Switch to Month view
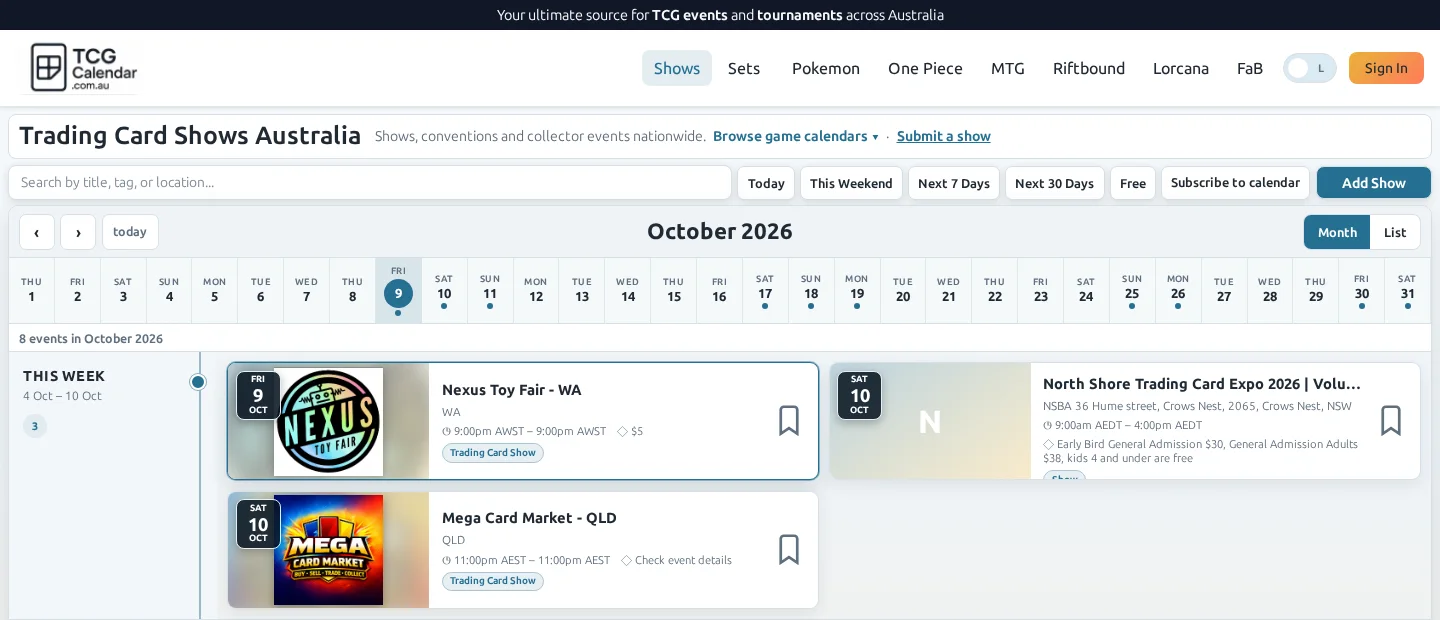 (x=1337, y=232)
